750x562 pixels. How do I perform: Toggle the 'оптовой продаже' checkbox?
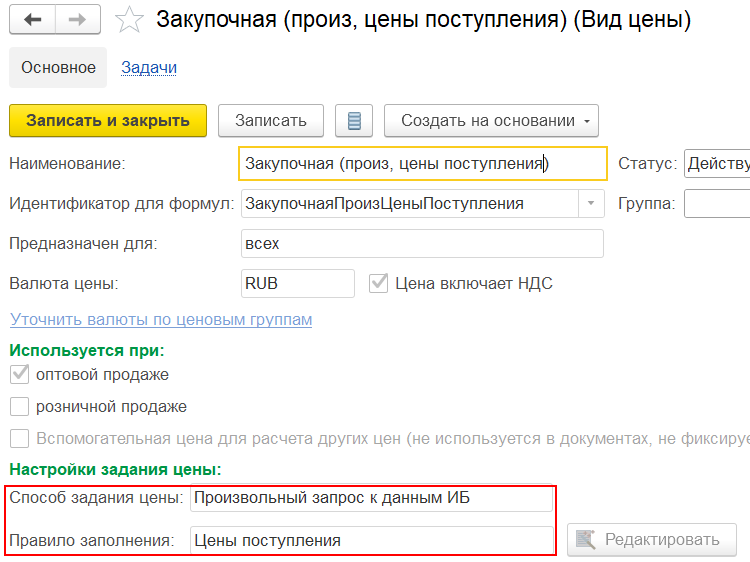point(19,375)
